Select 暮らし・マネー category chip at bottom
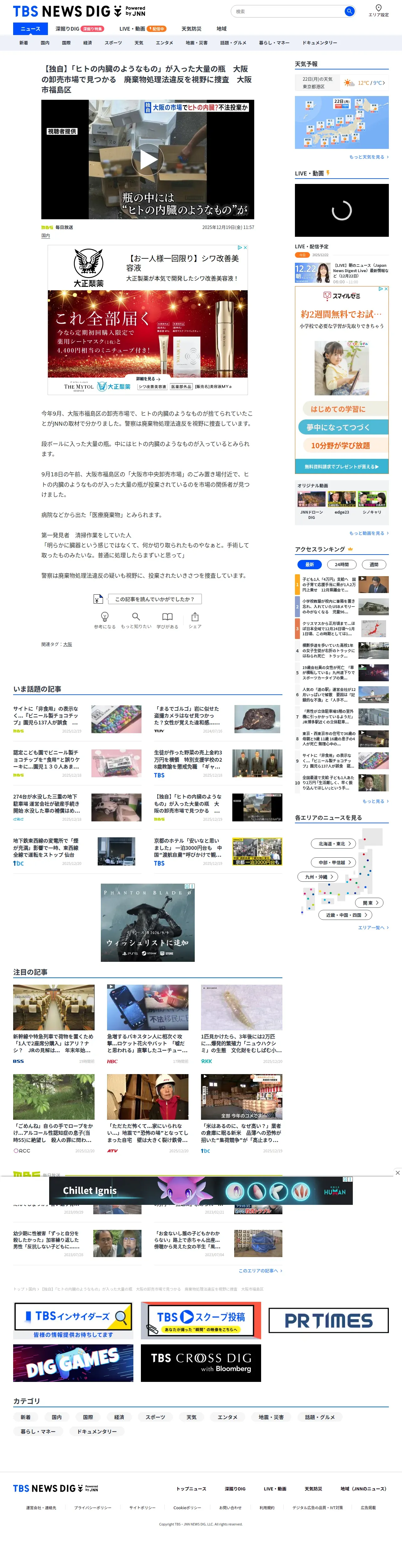The image size is (402, 1568). pyautogui.click(x=39, y=1431)
